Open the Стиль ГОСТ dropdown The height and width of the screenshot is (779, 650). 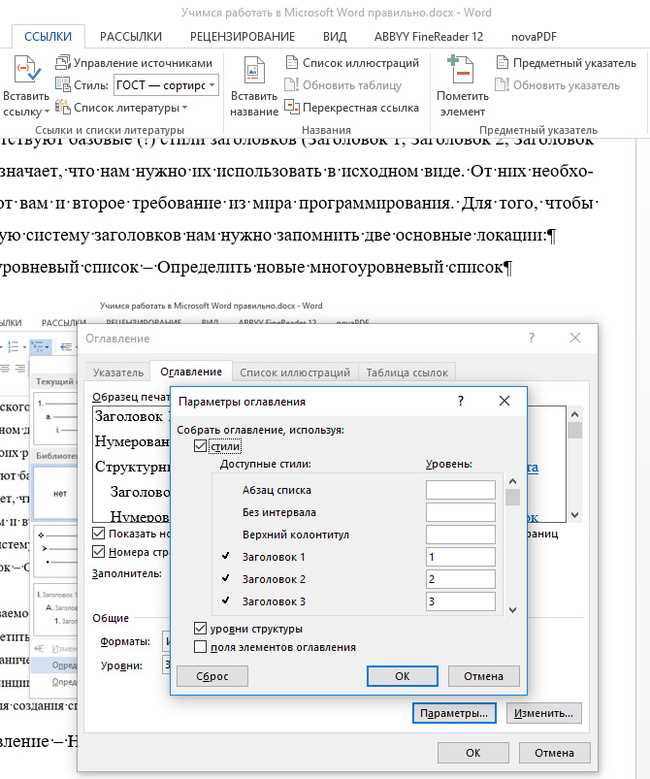coord(213,85)
